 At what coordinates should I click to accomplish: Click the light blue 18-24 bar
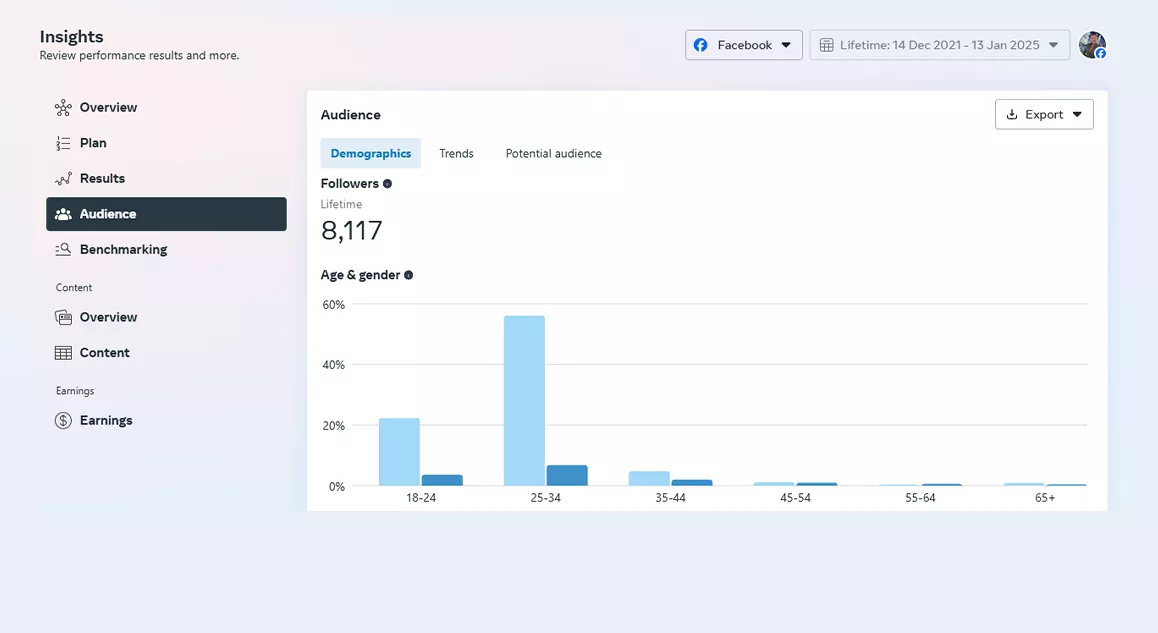click(400, 452)
